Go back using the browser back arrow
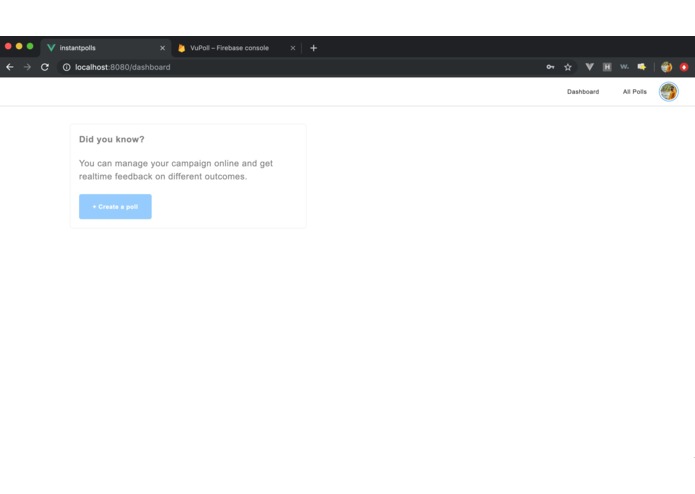695x494 pixels. (10, 67)
